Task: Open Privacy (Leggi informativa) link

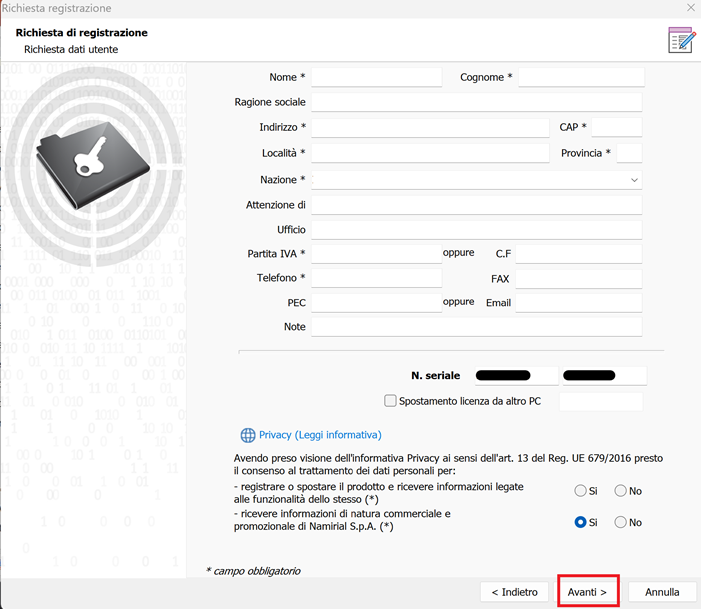Action: [x=320, y=435]
